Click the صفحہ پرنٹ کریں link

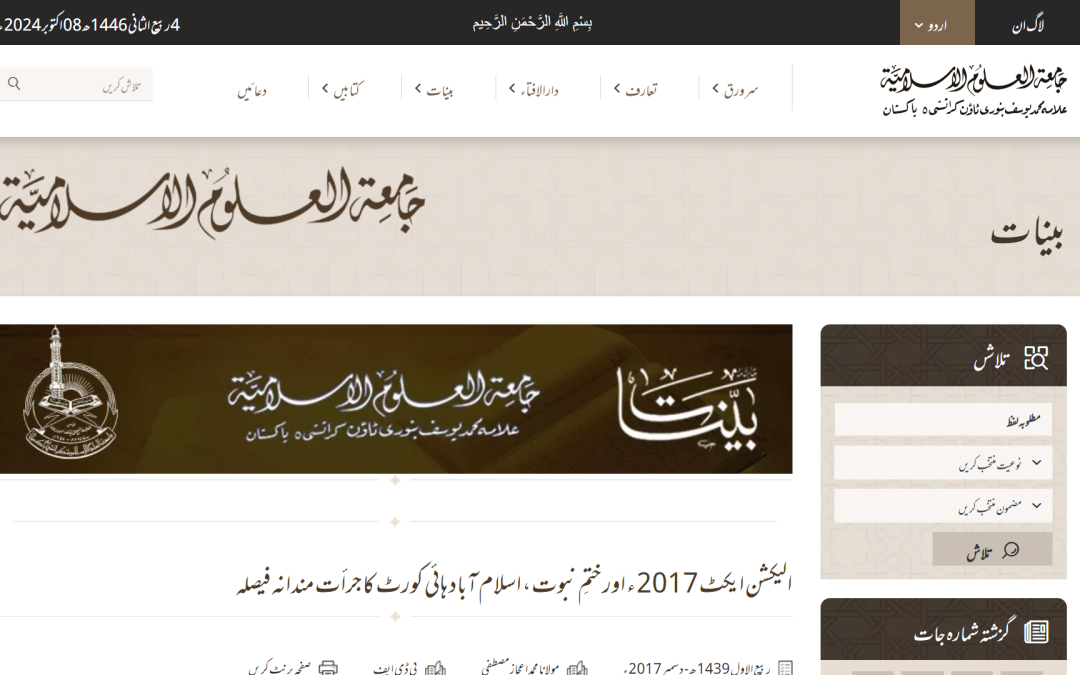point(280,668)
